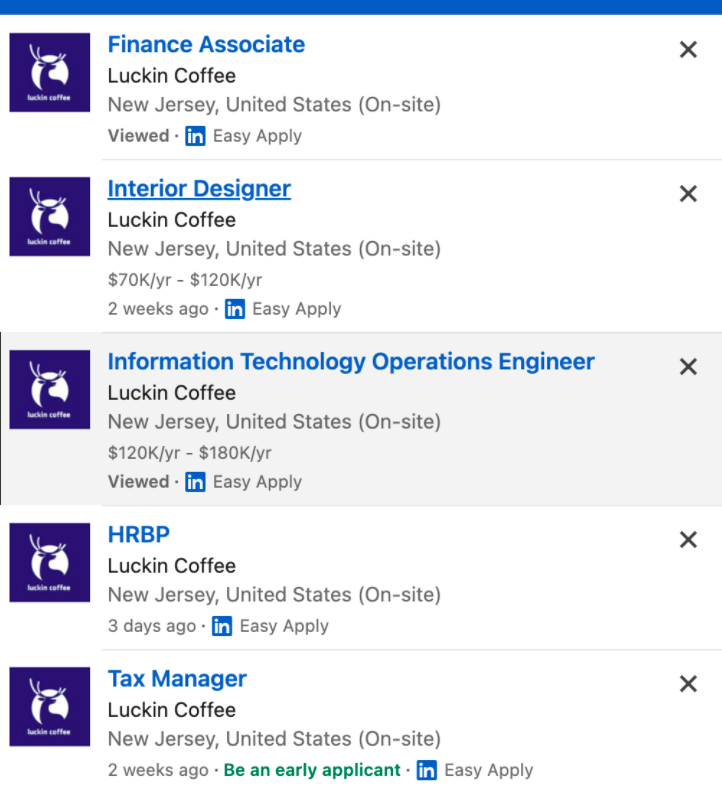Open the Finance Associate job title link
Viewport: 722px width, 789px height.
[206, 44]
